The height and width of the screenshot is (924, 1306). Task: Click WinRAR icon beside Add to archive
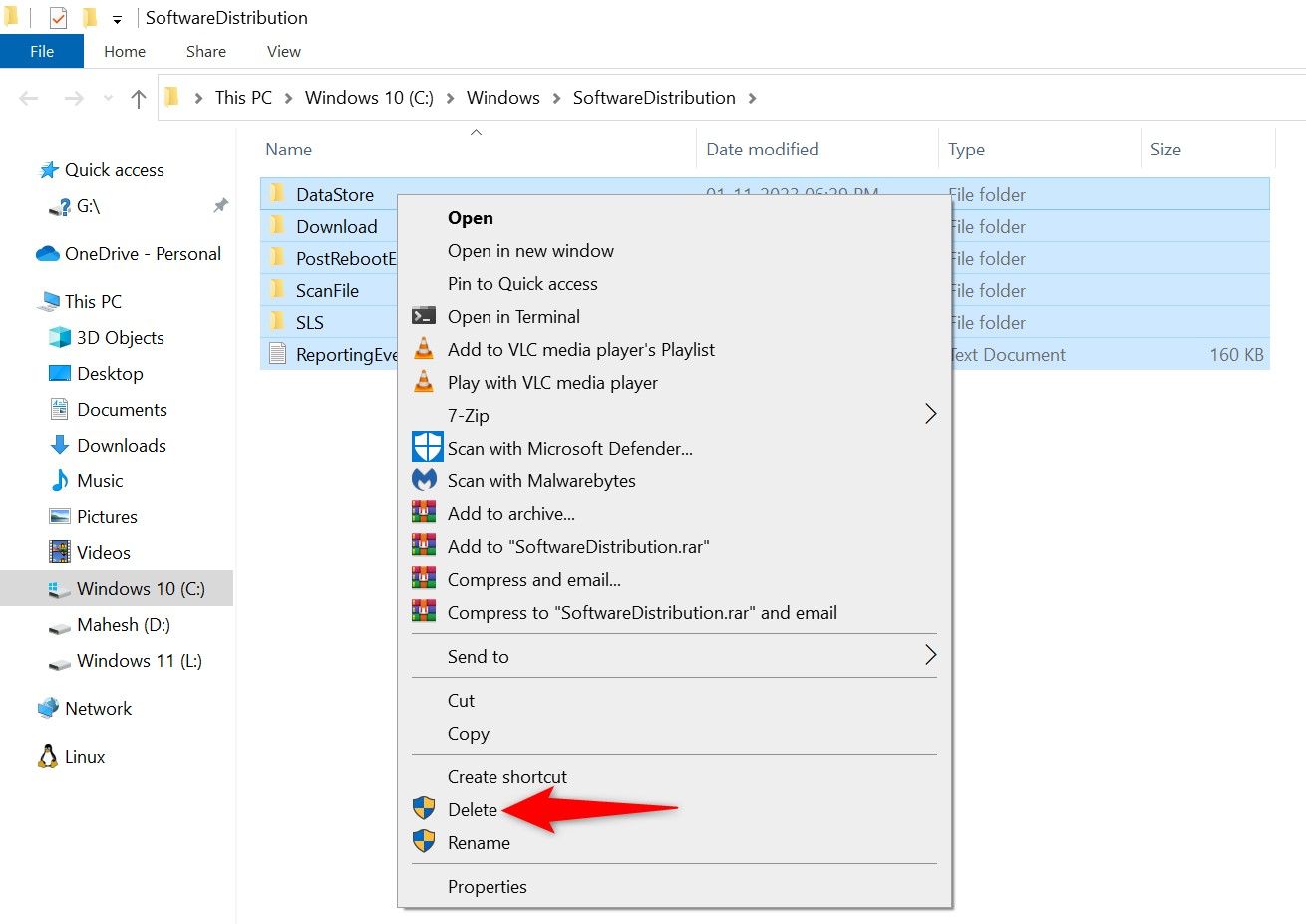point(424,513)
